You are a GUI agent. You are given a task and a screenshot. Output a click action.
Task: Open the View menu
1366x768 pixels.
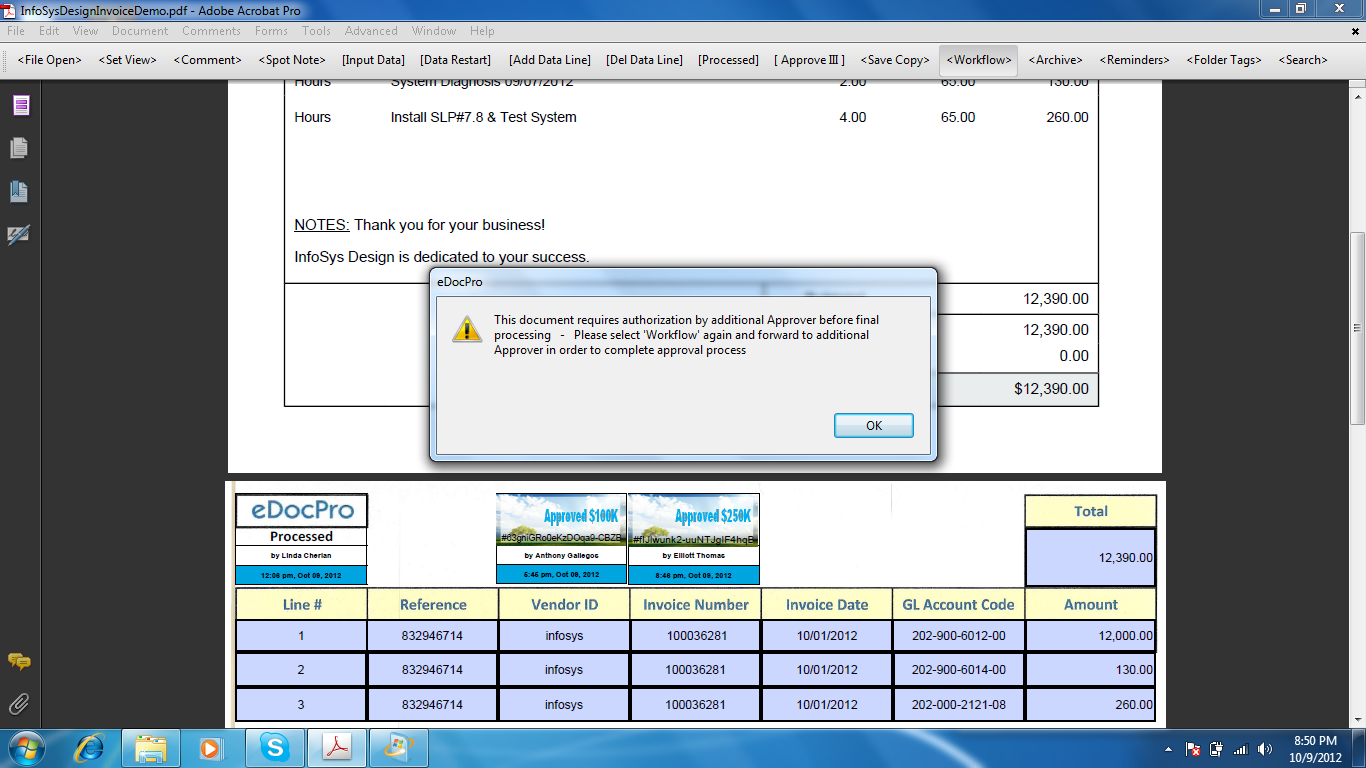tap(86, 31)
